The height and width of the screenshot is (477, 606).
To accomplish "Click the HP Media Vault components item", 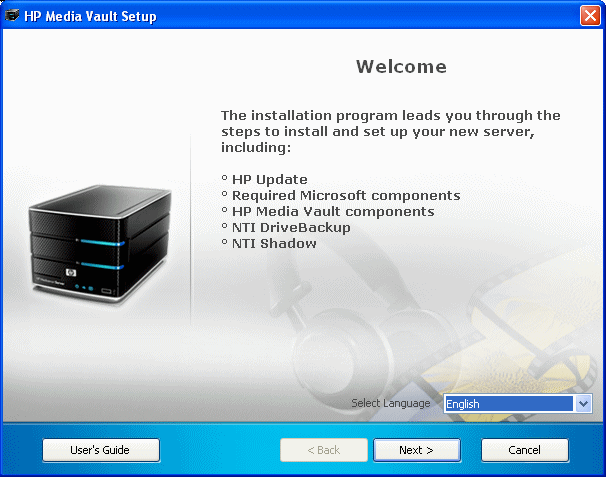I will tap(332, 212).
